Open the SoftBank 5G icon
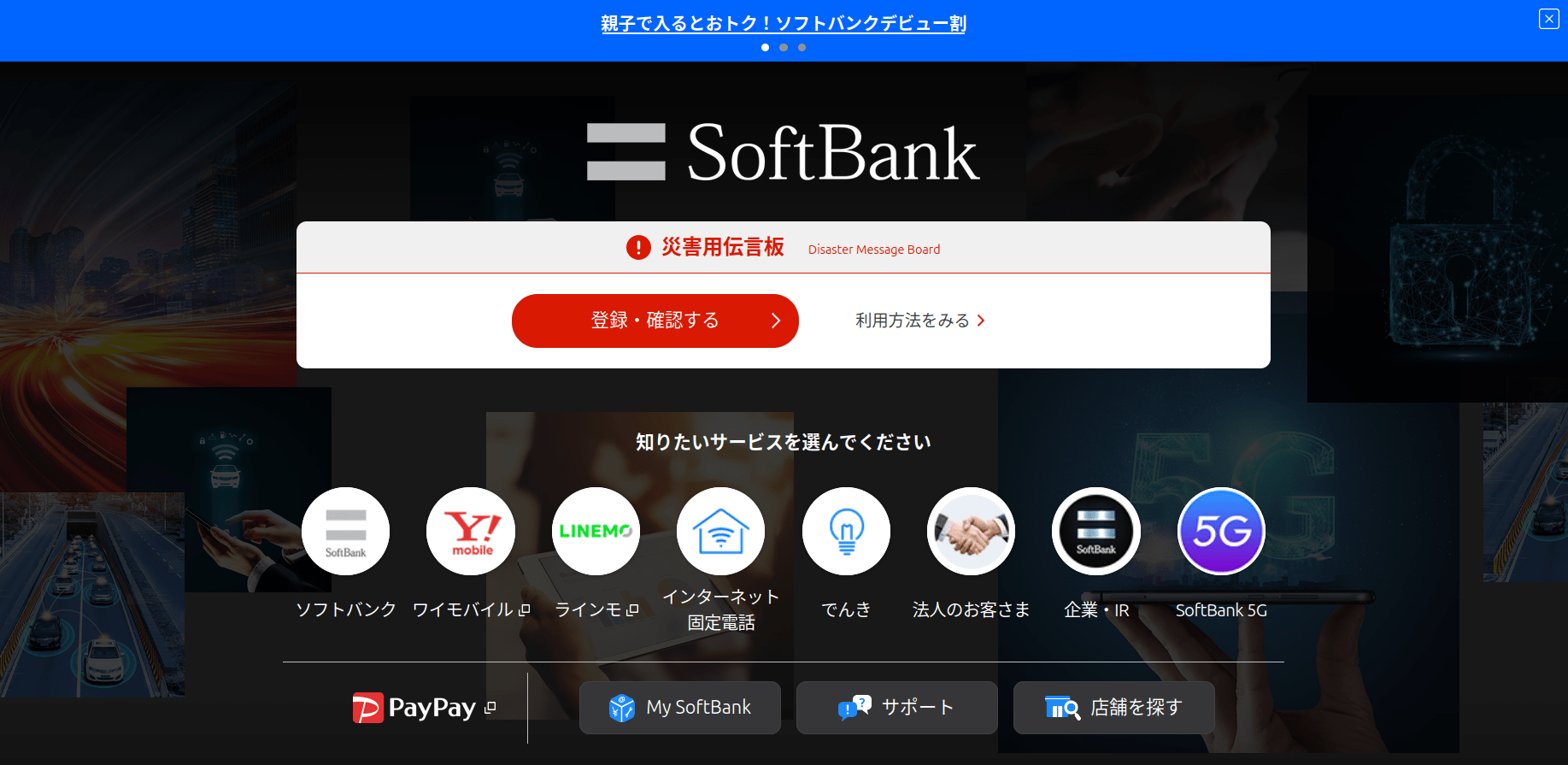Screen dimensions: 1568x765 click(1221, 532)
